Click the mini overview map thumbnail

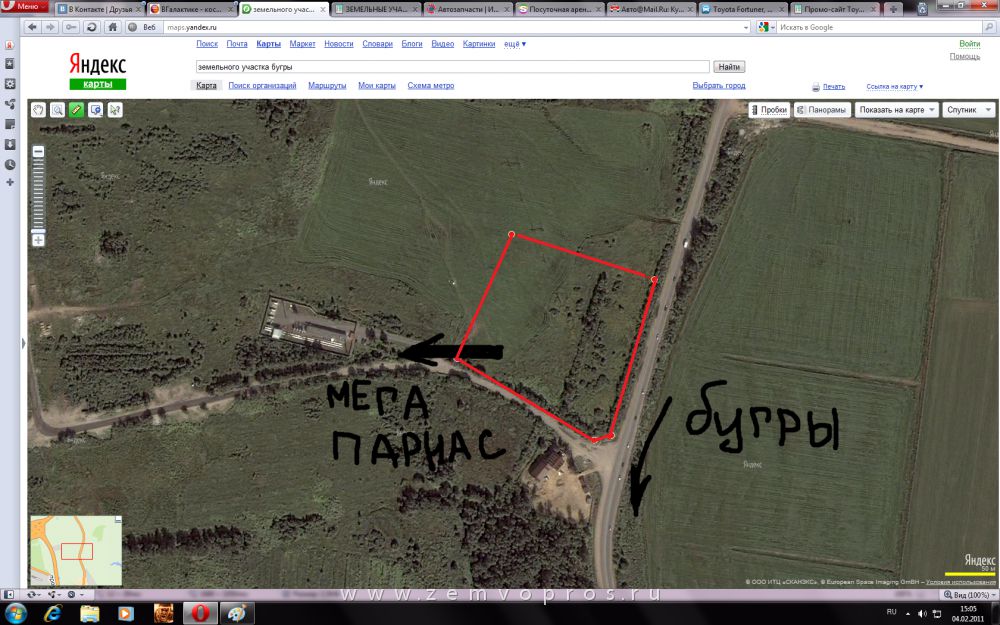76,550
